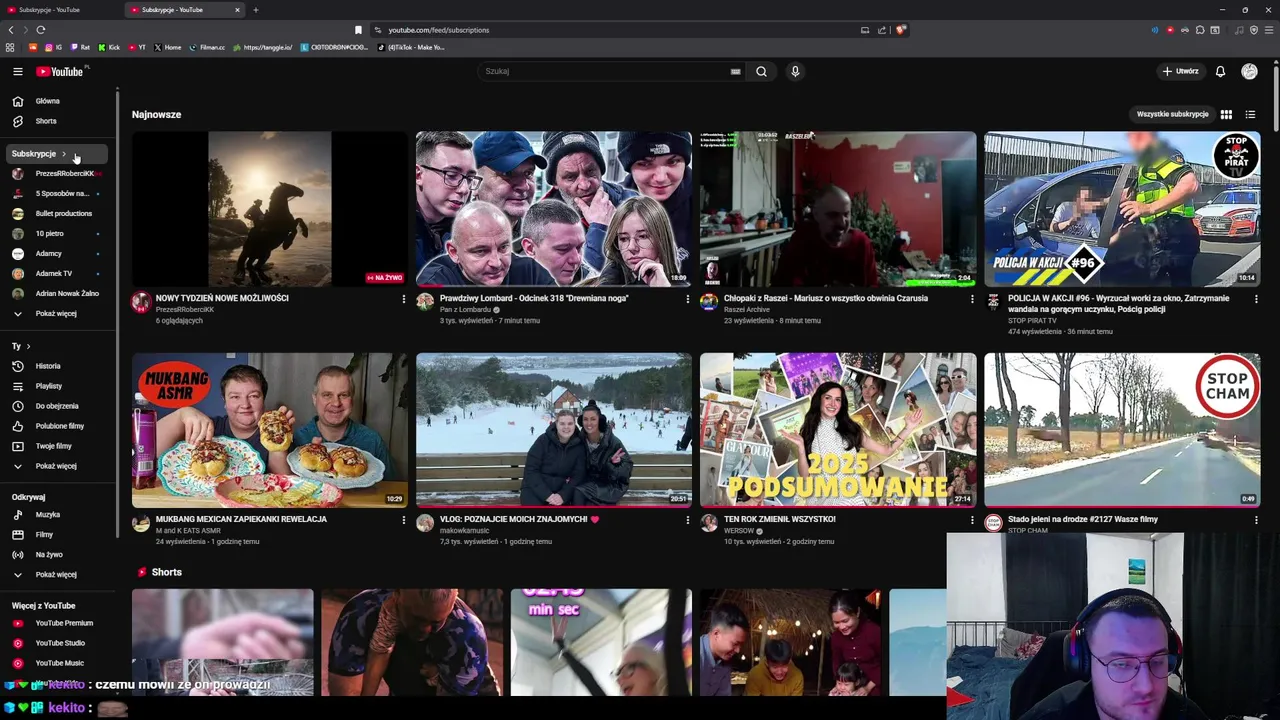Open Do obejrzenia list
The image size is (1280, 720).
point(56,406)
